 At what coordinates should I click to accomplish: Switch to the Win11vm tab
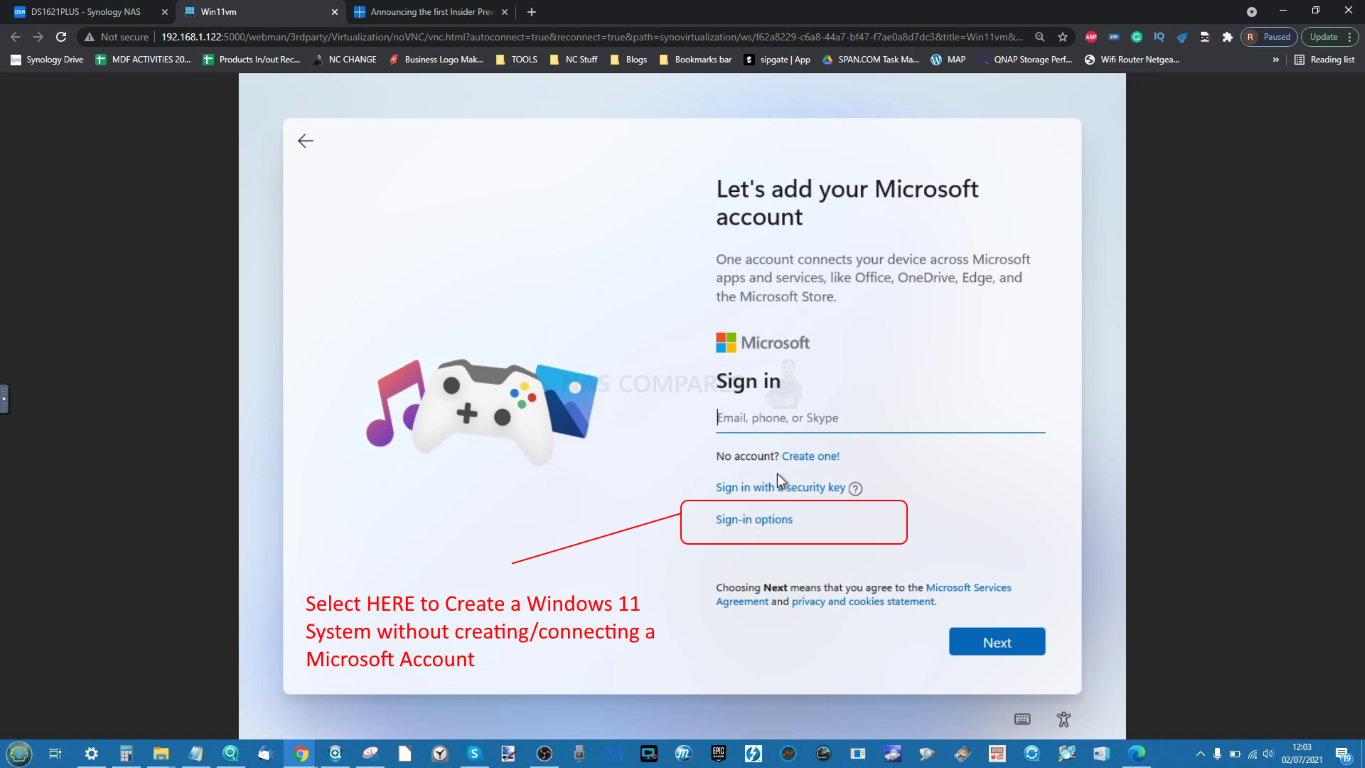[259, 12]
